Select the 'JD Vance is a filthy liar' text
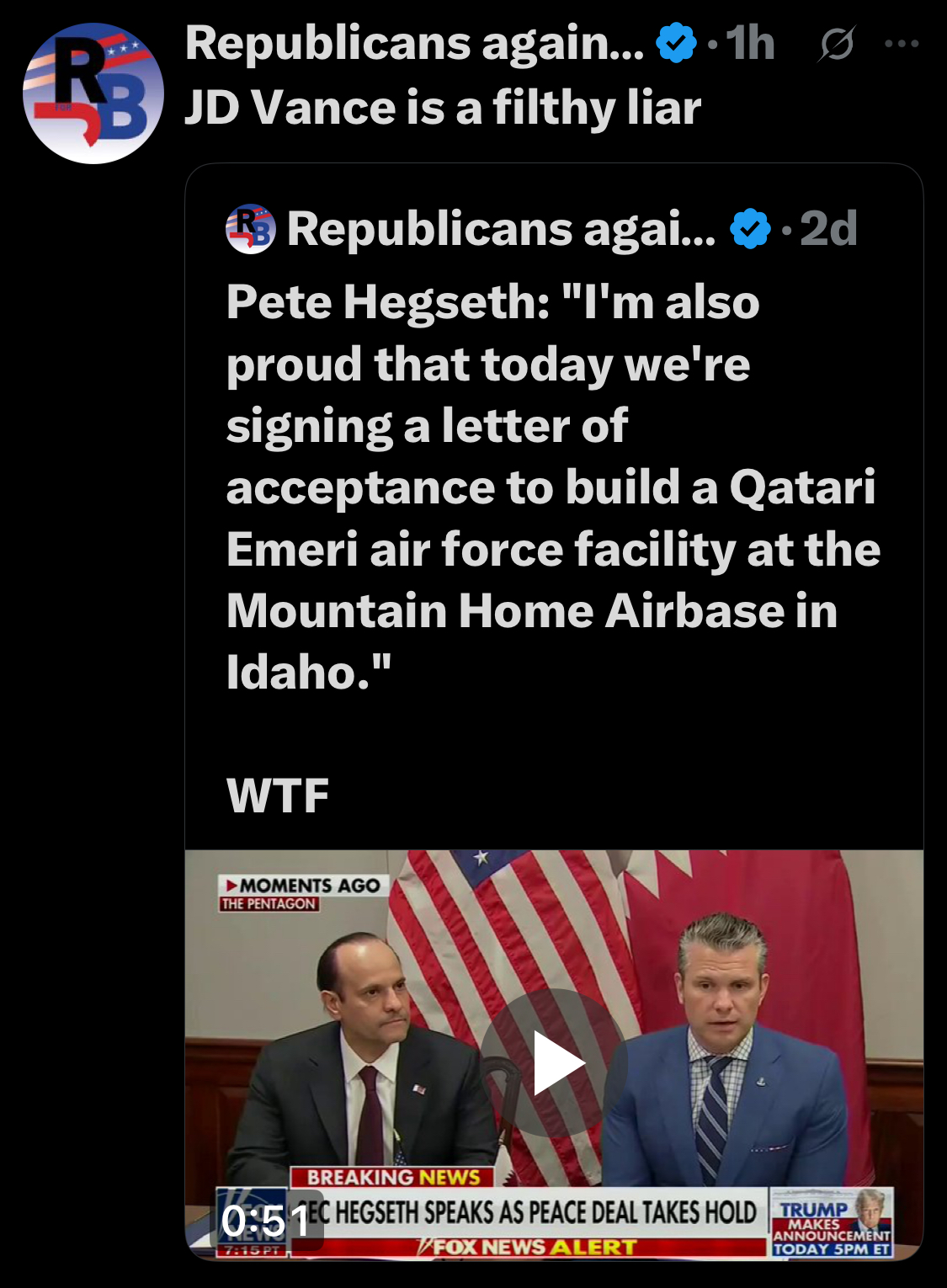The image size is (947, 1288). 443,108
